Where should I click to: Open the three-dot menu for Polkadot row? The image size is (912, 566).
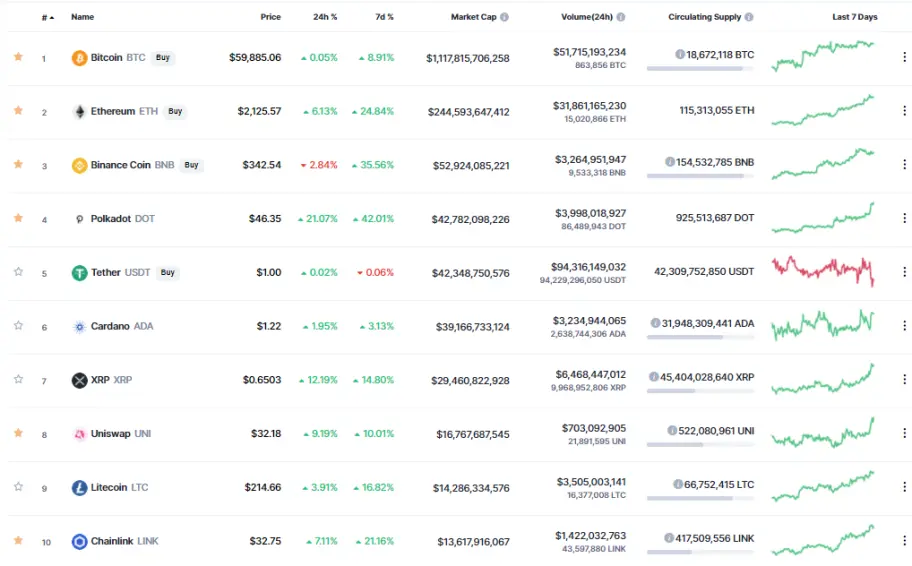(x=904, y=218)
